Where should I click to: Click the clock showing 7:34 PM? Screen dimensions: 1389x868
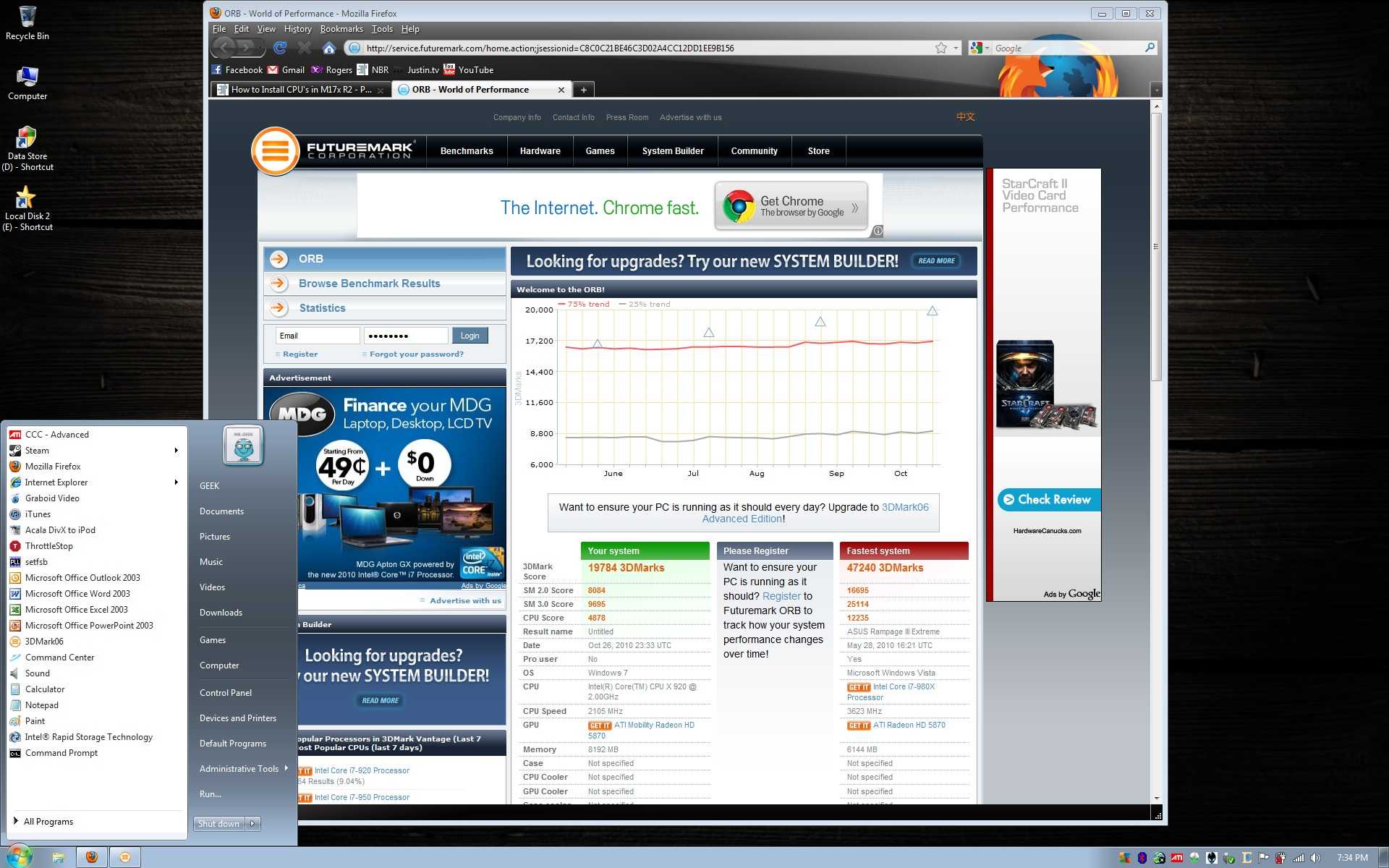coord(1352,858)
